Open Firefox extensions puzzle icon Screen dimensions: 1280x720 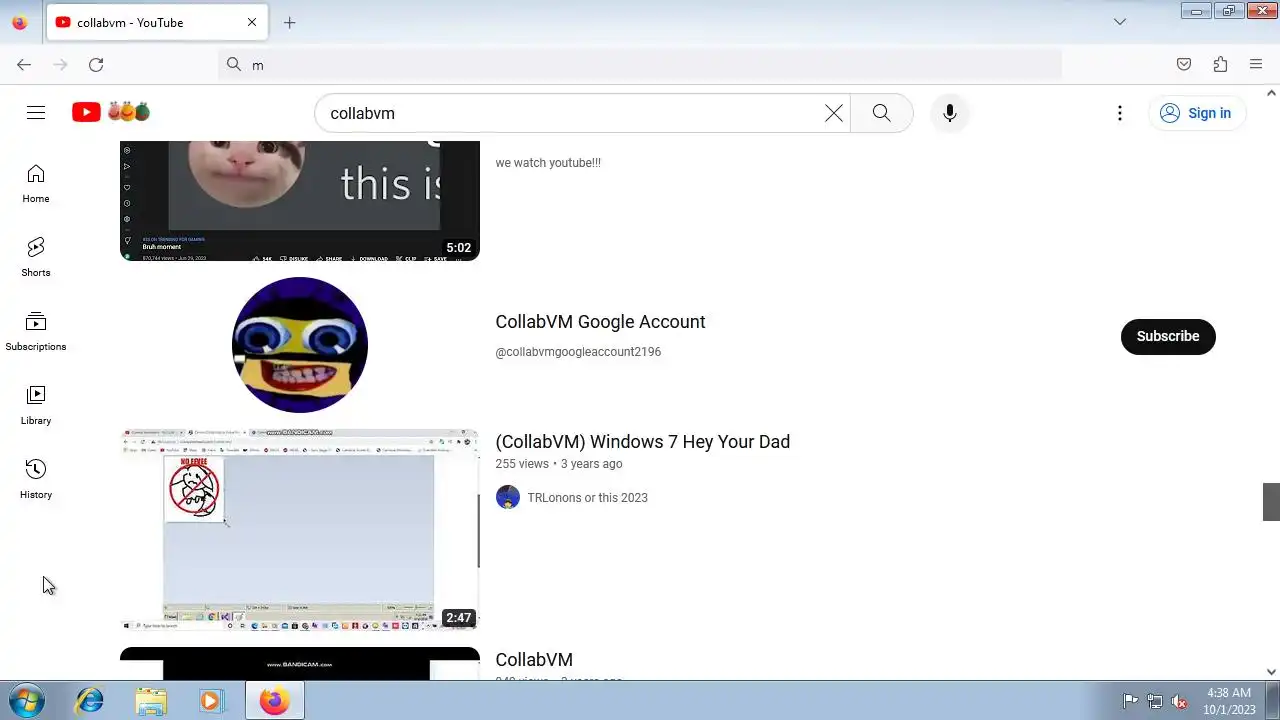[x=1220, y=64]
